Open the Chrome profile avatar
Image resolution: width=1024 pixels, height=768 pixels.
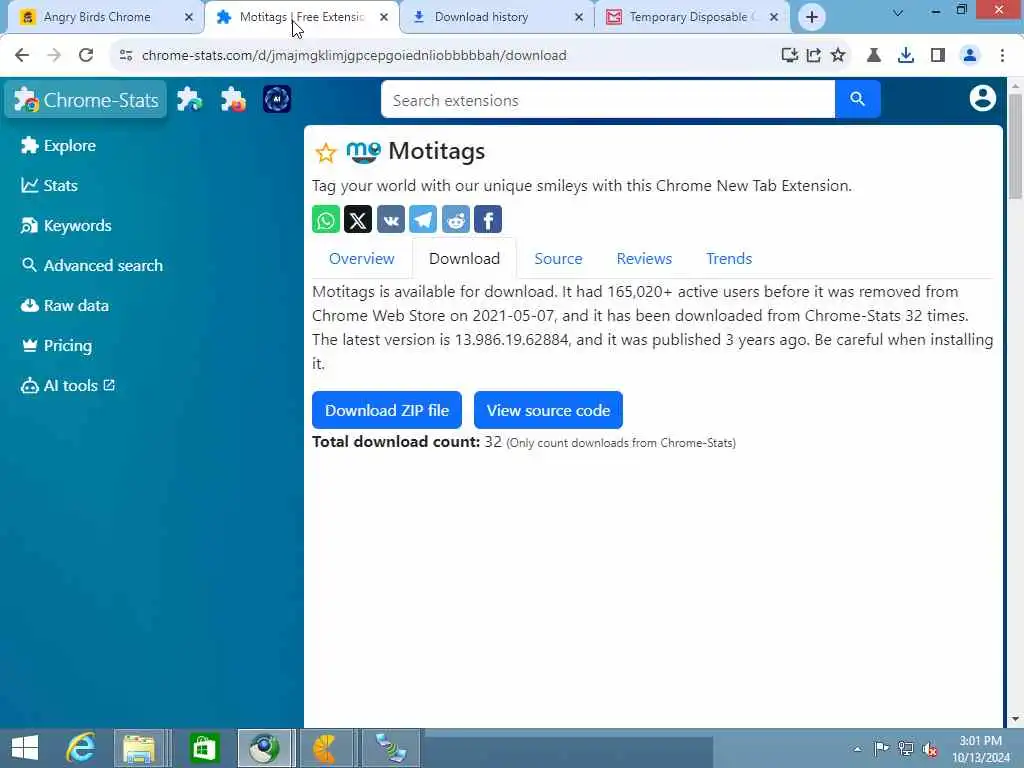[970, 56]
